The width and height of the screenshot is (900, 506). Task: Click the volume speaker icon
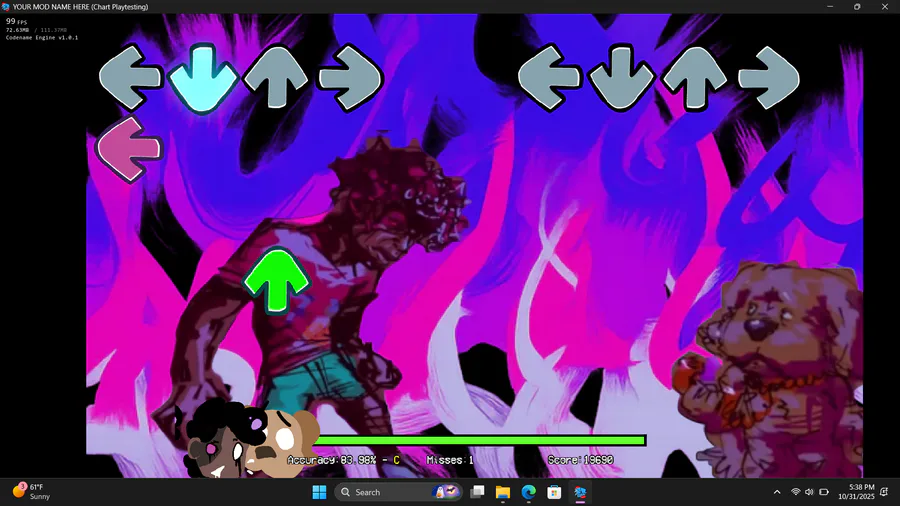click(809, 492)
